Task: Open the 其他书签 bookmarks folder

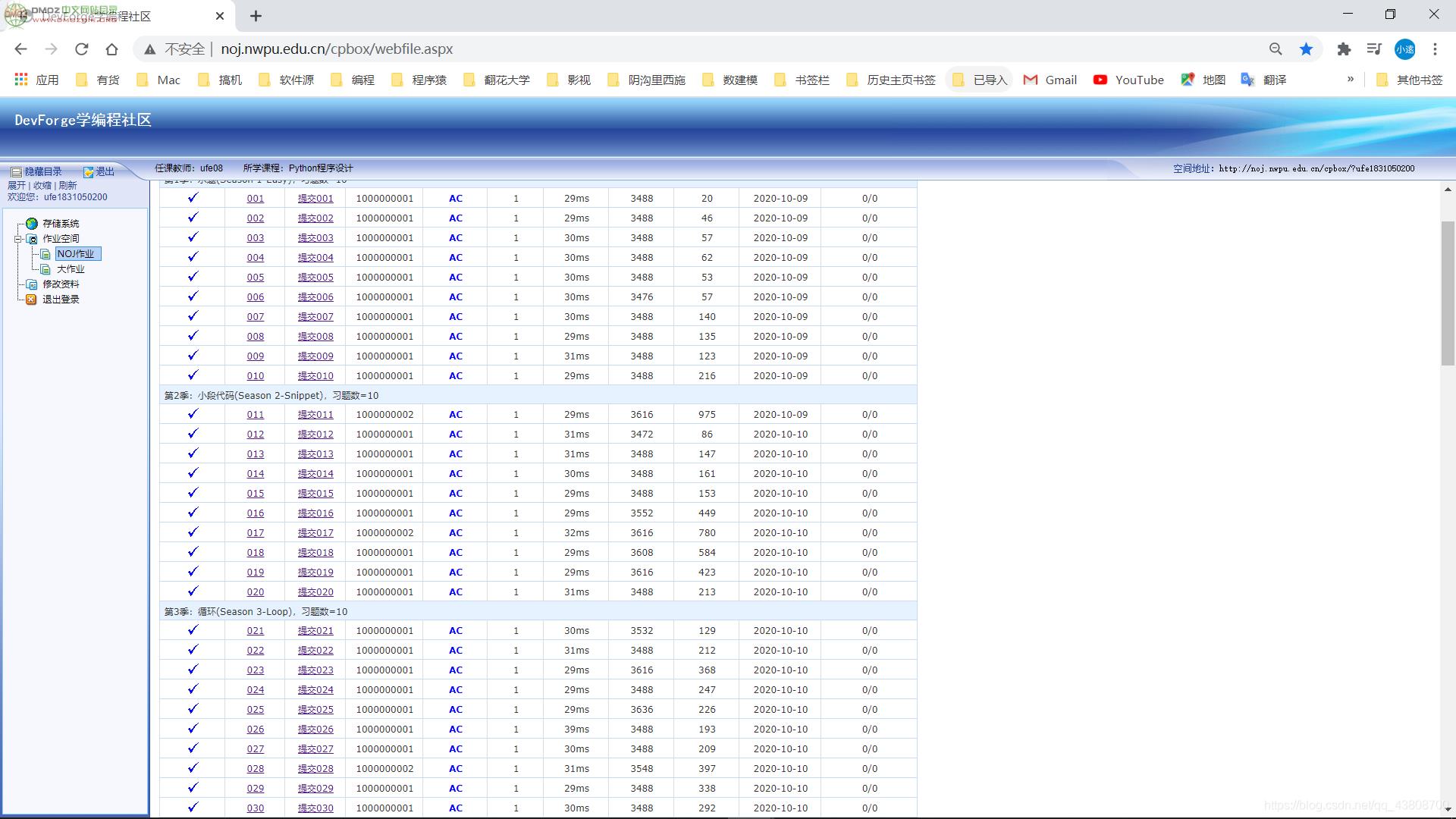Action: [x=1409, y=80]
